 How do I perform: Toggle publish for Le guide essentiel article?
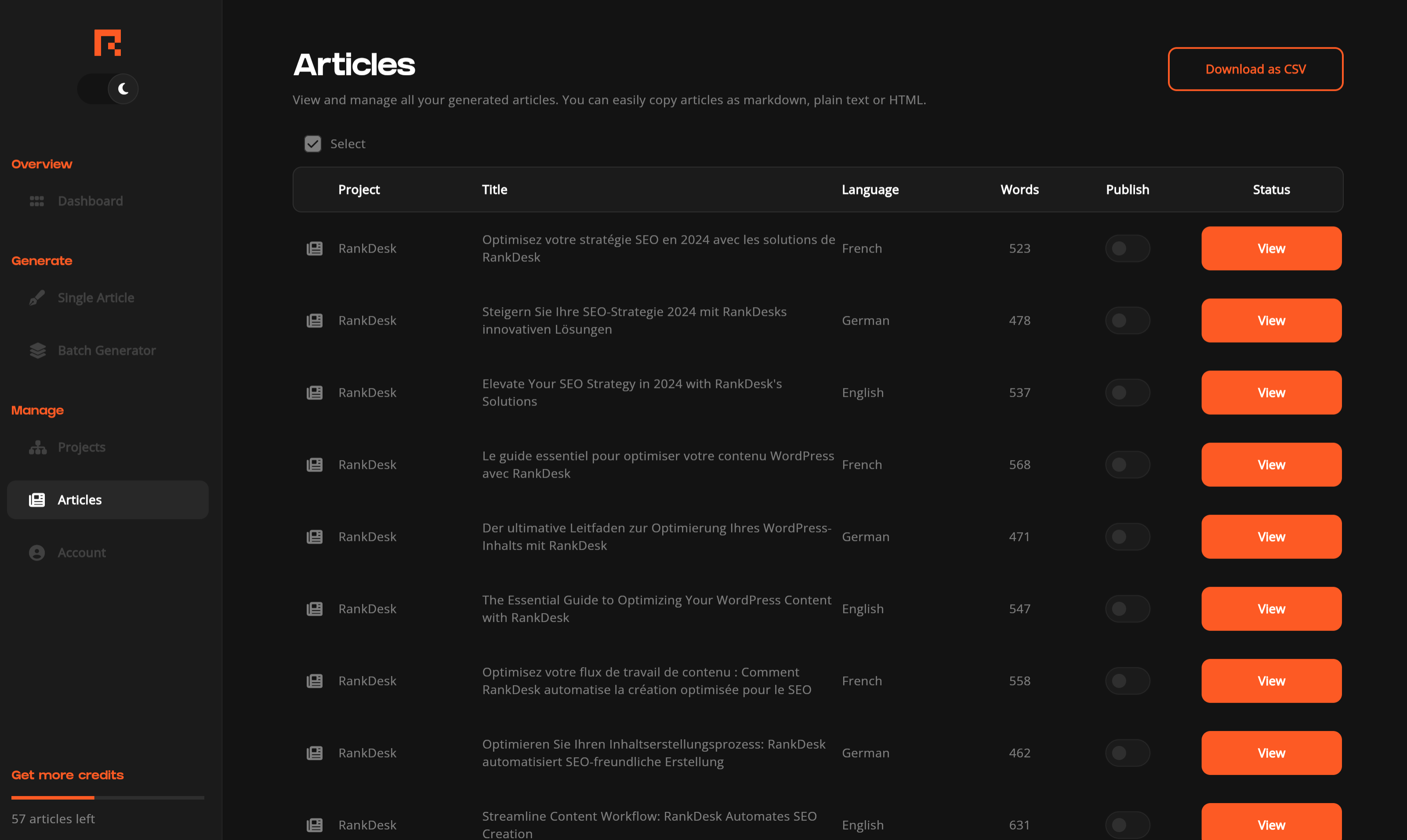pyautogui.click(x=1128, y=465)
